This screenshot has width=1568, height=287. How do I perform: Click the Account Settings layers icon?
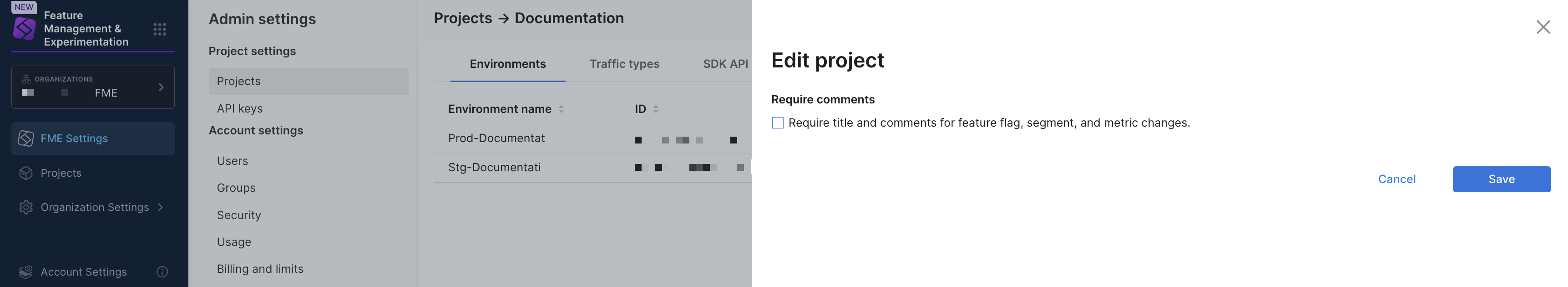click(x=25, y=272)
